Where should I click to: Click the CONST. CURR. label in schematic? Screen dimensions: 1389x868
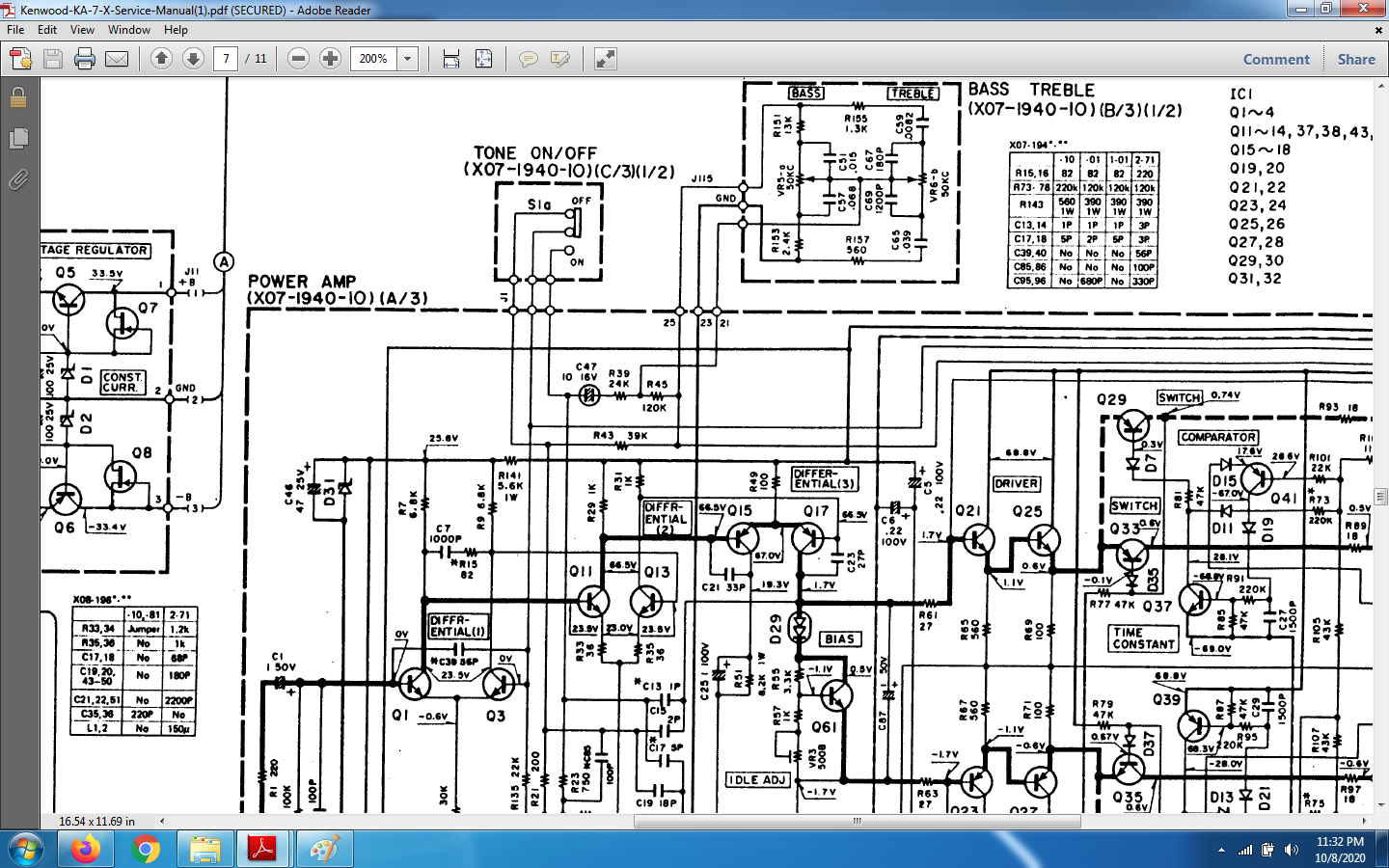pyautogui.click(x=123, y=382)
